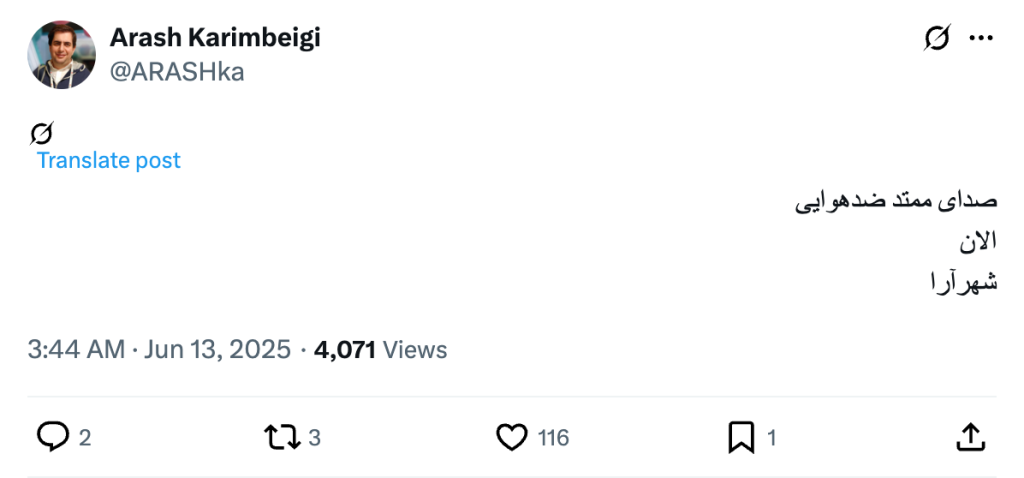Screen dimensions: 1024x478
Task: Click the Translate post link
Action: coord(109,160)
